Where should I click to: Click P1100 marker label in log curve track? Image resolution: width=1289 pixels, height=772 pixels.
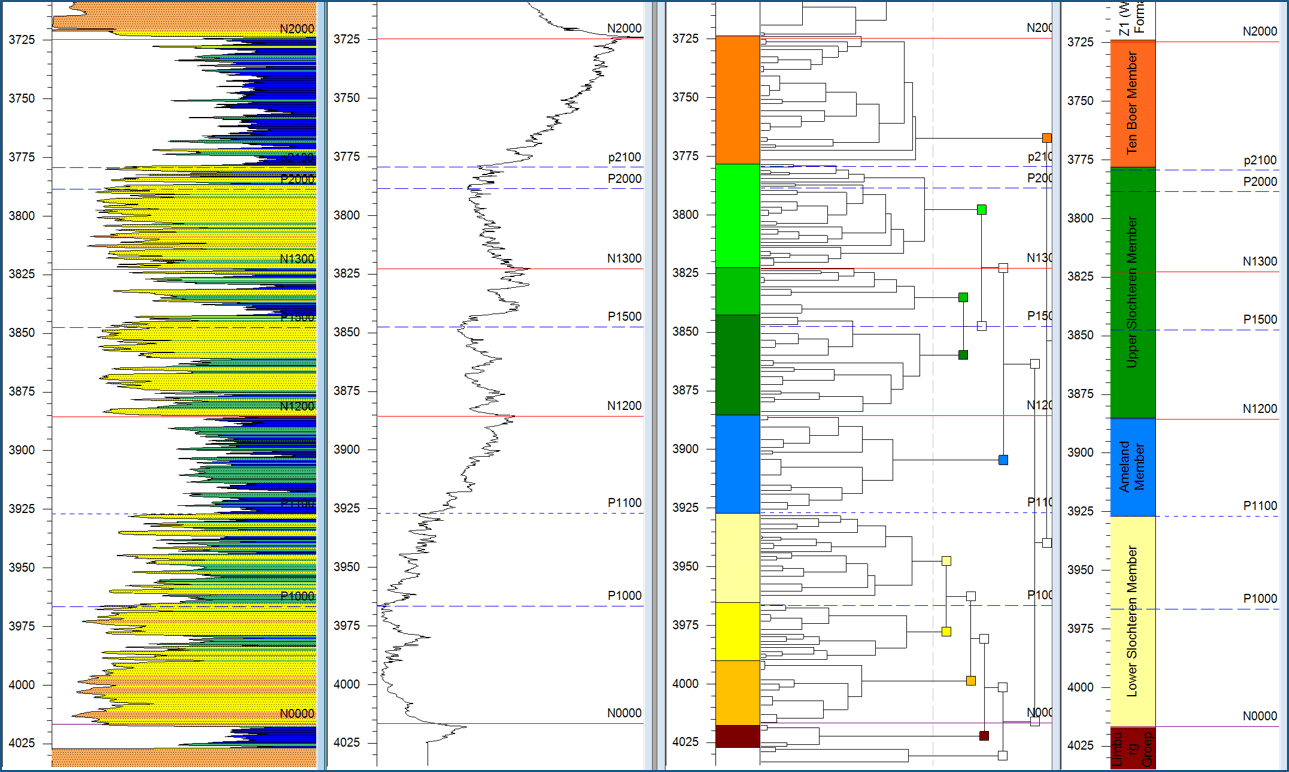click(x=624, y=503)
